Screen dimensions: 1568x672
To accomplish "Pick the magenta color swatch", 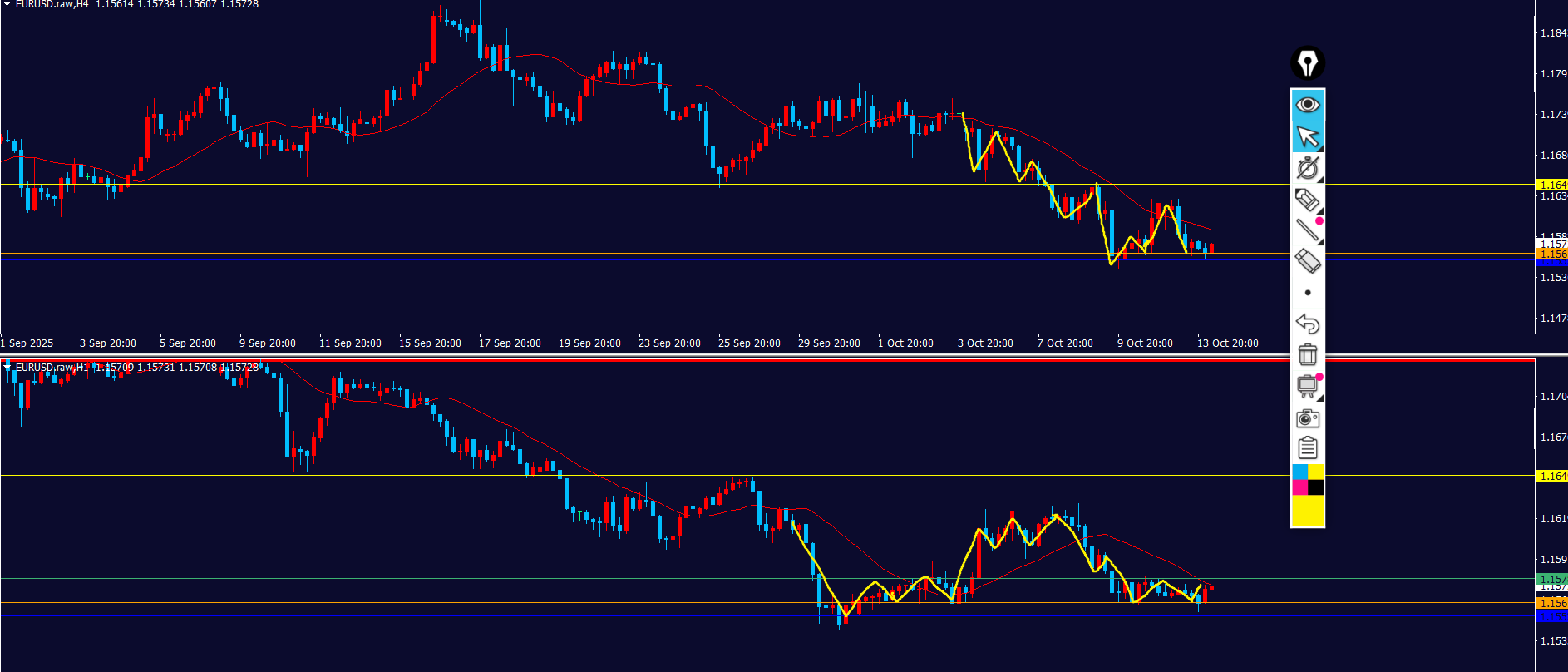I will pos(1299,487).
